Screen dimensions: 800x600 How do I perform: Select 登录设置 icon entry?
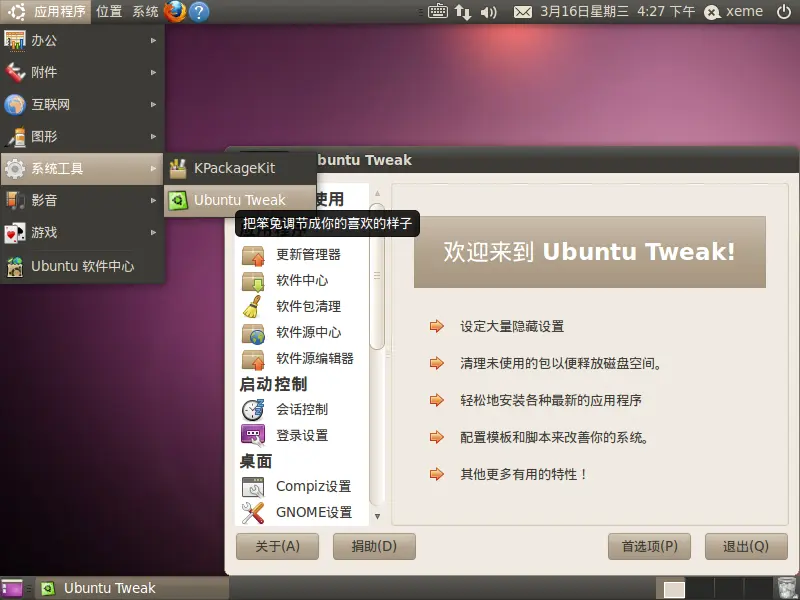pyautogui.click(x=301, y=436)
